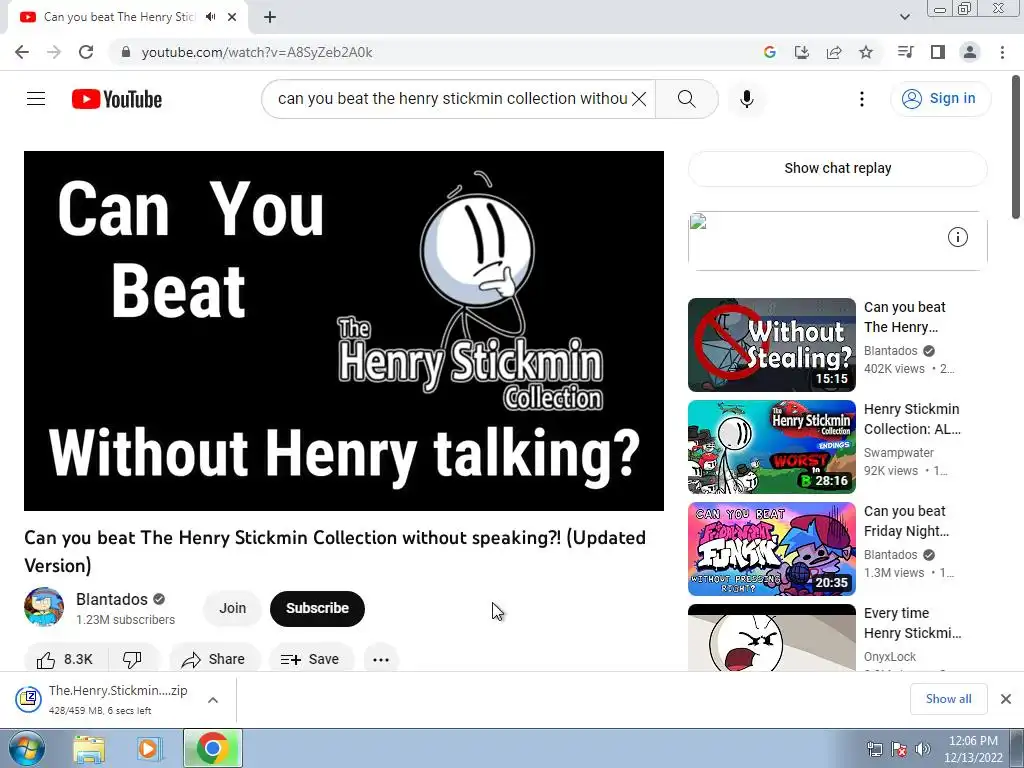Open the Blantados channel name link
This screenshot has height=768, width=1024.
point(112,599)
